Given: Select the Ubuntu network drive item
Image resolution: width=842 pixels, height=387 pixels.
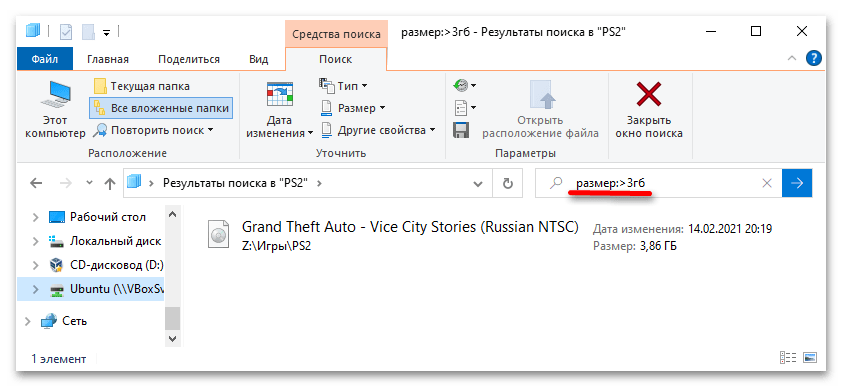Looking at the screenshot, I should click(91, 289).
